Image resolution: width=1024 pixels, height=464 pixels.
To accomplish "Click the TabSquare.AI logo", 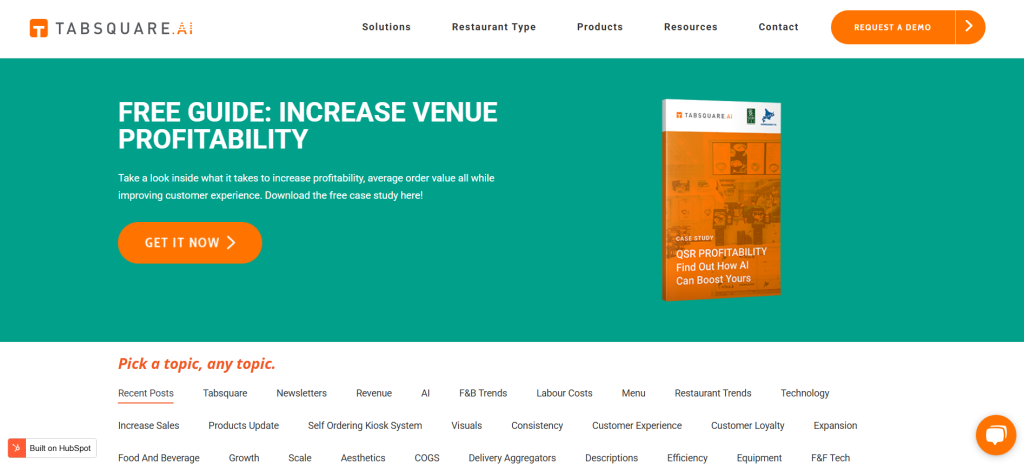I will tap(111, 28).
